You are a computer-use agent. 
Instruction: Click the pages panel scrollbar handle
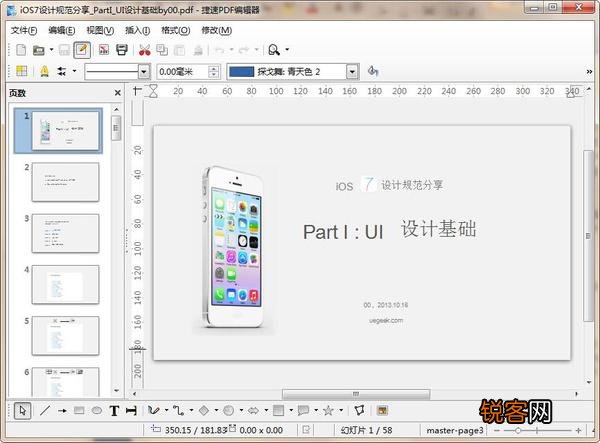coord(116,128)
